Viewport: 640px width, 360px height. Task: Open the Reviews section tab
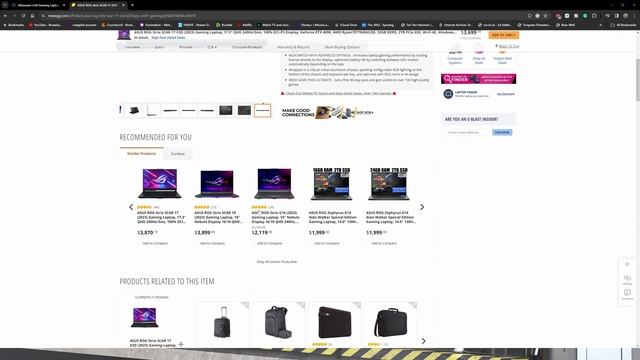[x=185, y=47]
